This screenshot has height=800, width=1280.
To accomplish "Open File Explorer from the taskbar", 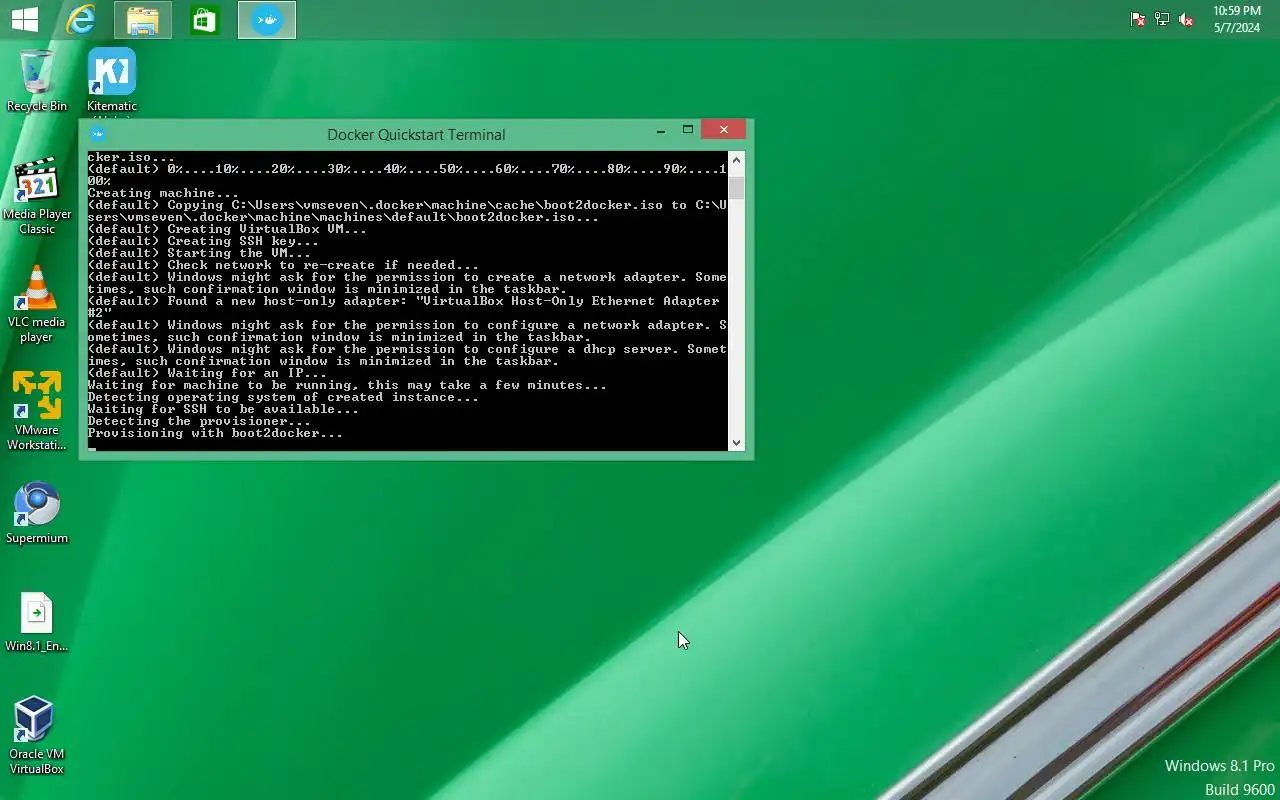I will [x=143, y=19].
